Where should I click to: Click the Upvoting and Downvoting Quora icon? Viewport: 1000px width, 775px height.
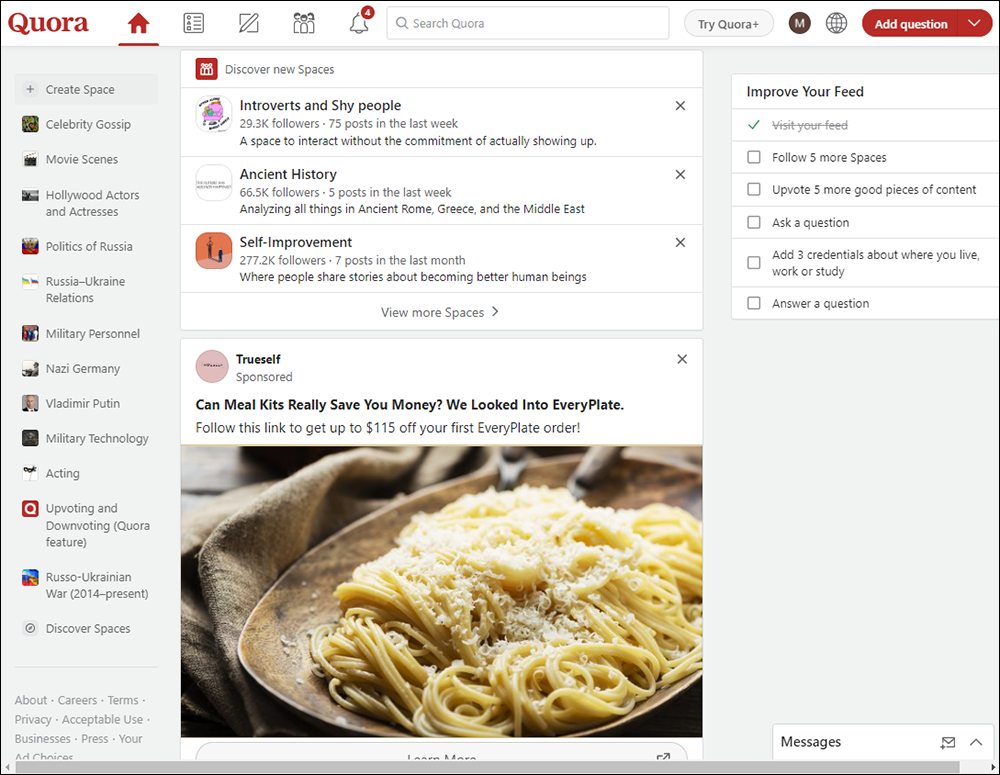(30, 508)
